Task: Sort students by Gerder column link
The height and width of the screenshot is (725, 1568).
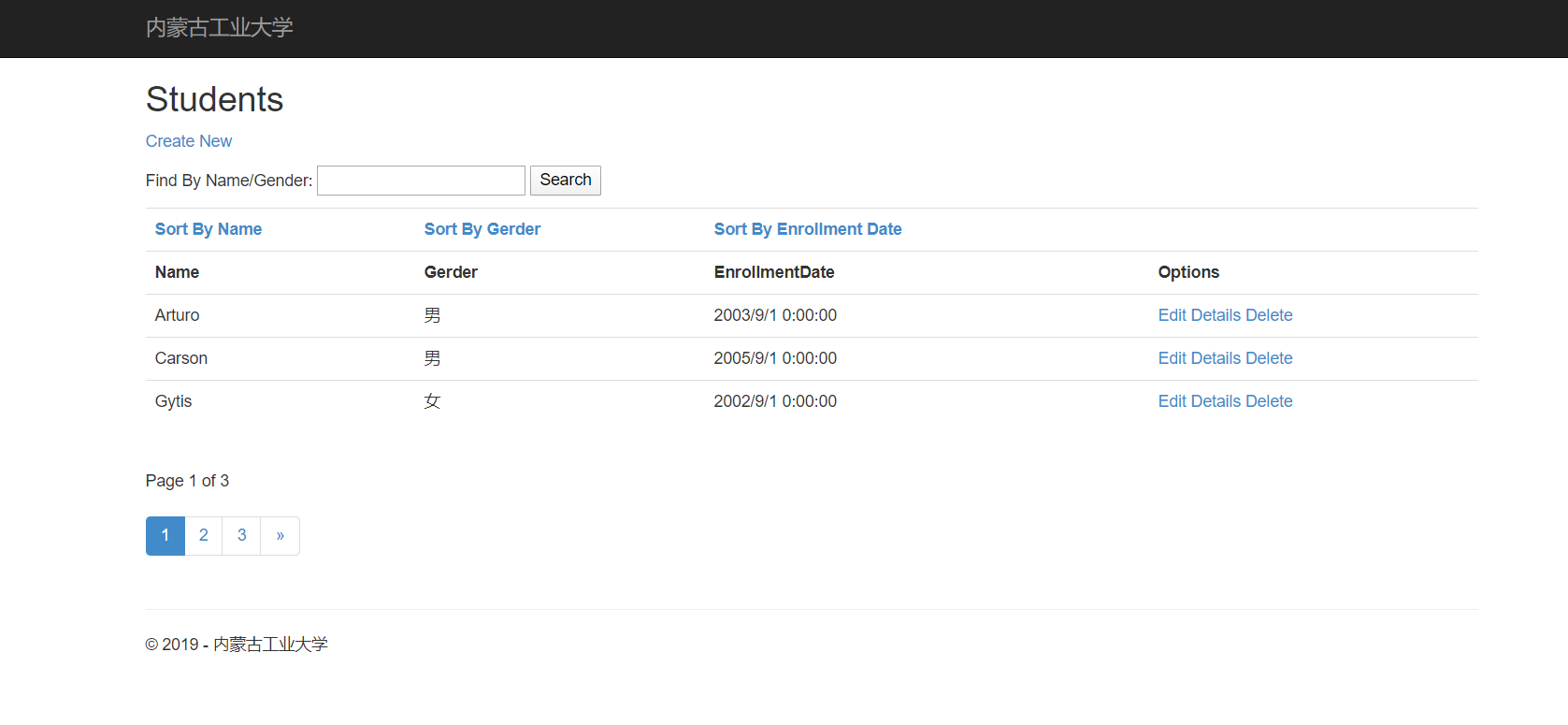Action: (x=482, y=229)
